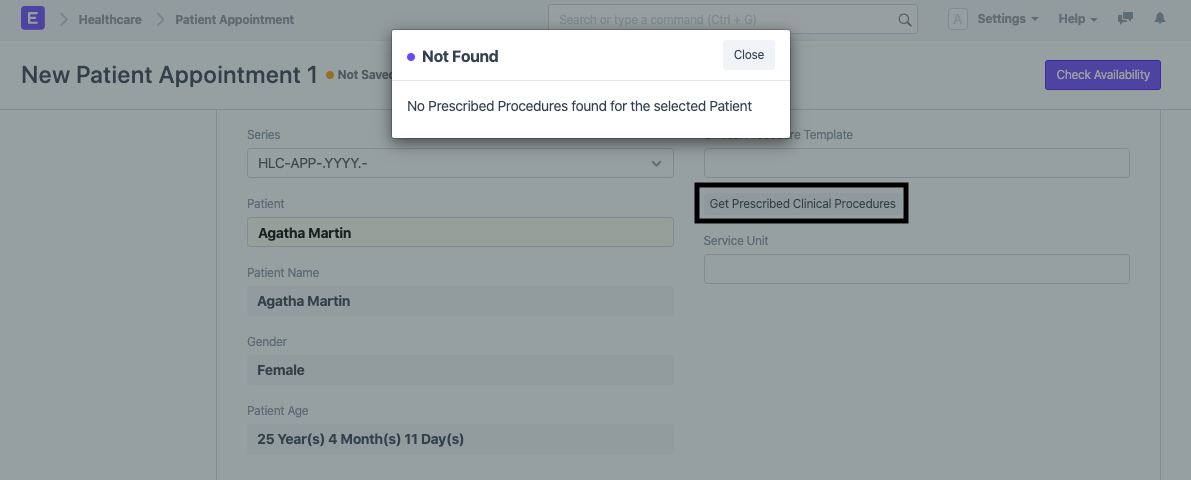The width and height of the screenshot is (1191, 480).
Task: Click the Procedure Template input field
Action: [917, 163]
